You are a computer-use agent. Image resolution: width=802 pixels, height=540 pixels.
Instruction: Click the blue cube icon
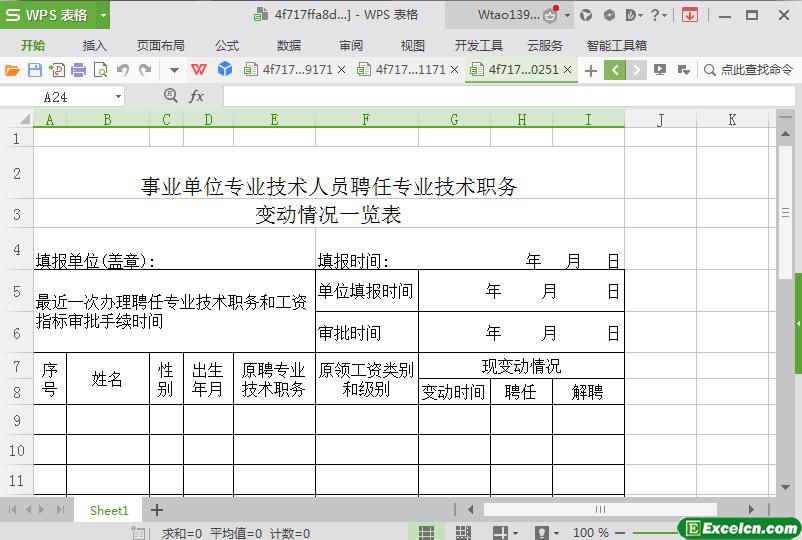[x=225, y=69]
